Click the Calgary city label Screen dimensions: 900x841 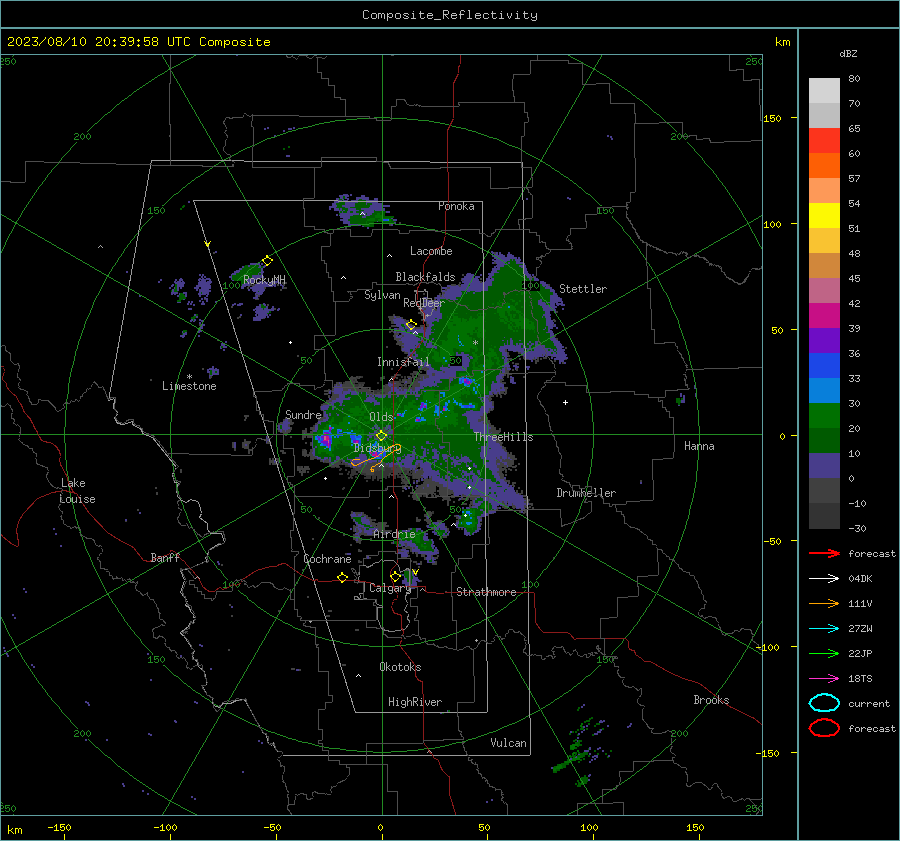pos(390,588)
